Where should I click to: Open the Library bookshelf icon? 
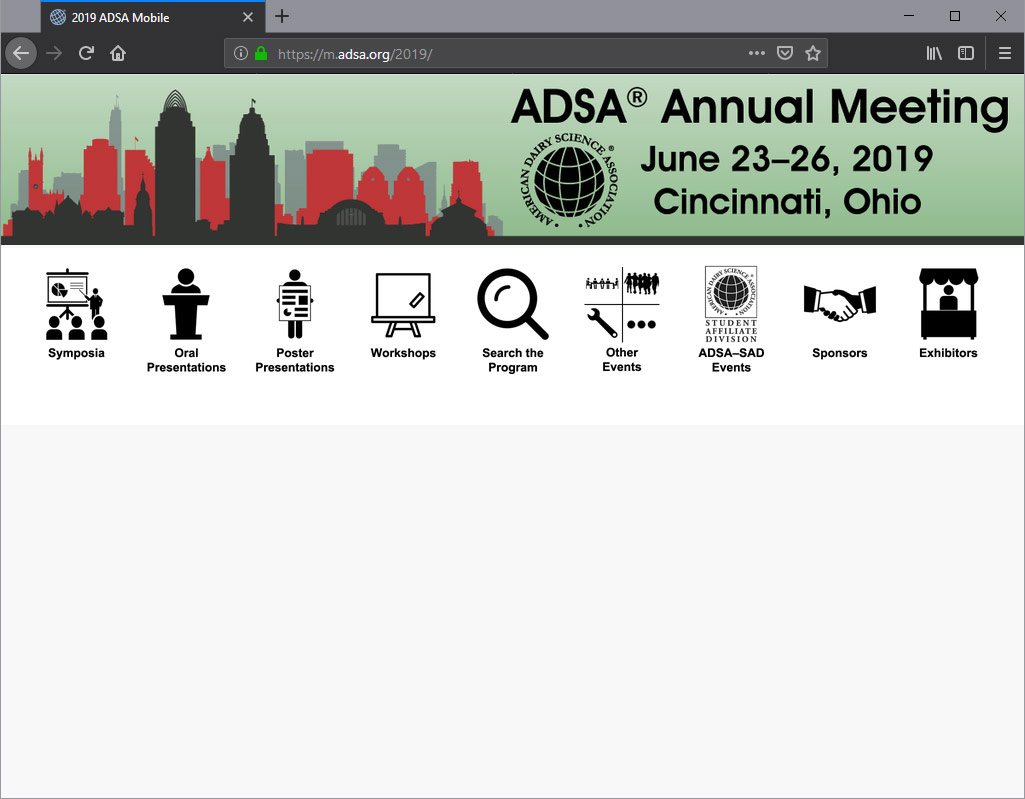(x=934, y=53)
